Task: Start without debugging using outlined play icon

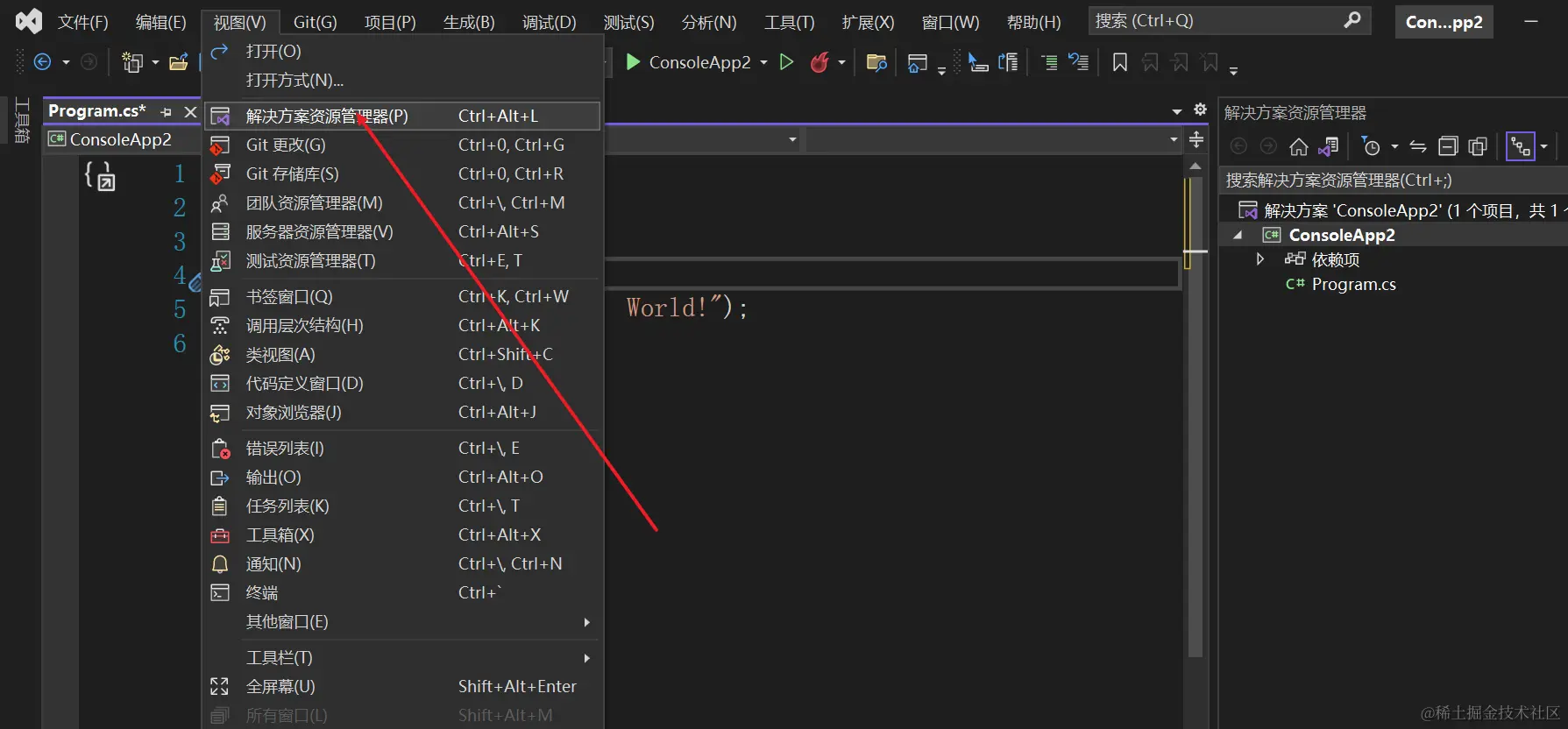Action: [x=786, y=62]
